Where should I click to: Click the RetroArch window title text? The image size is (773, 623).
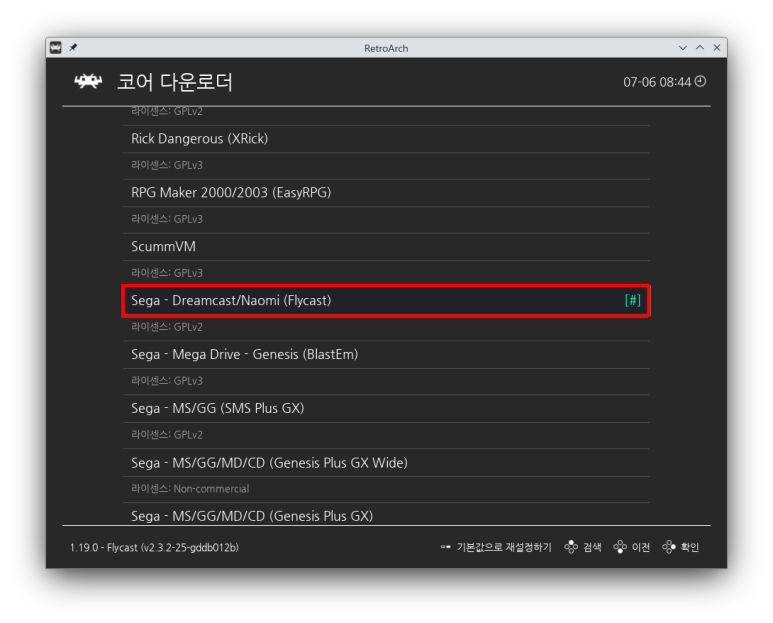pyautogui.click(x=386, y=48)
